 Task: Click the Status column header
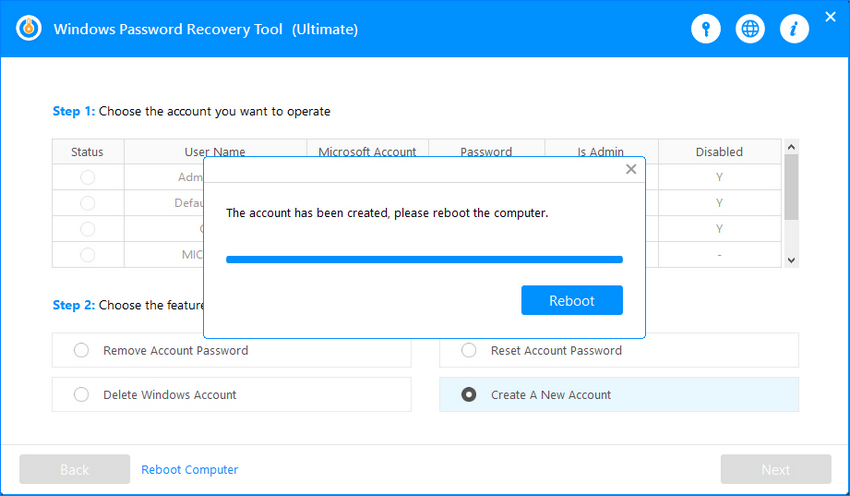[x=87, y=152]
